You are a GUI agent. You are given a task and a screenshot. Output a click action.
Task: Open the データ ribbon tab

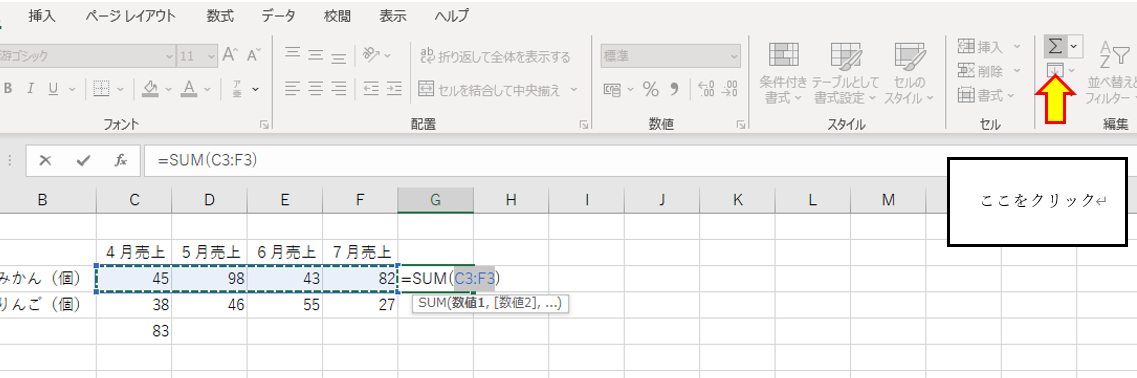(x=279, y=15)
